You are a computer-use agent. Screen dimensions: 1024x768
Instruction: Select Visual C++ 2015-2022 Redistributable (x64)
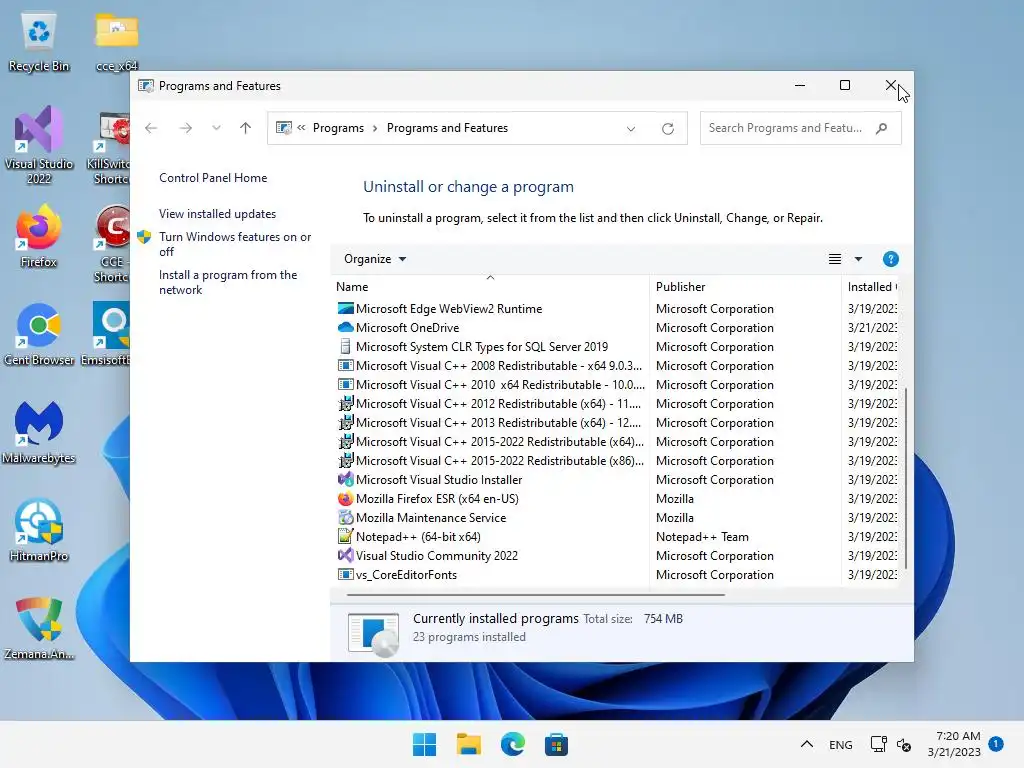click(x=615, y=441)
